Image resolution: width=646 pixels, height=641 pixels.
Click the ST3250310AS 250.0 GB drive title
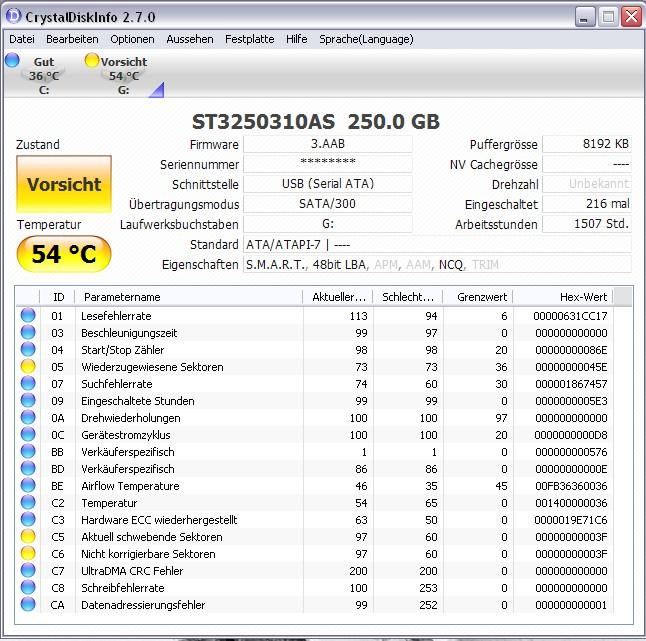316,122
